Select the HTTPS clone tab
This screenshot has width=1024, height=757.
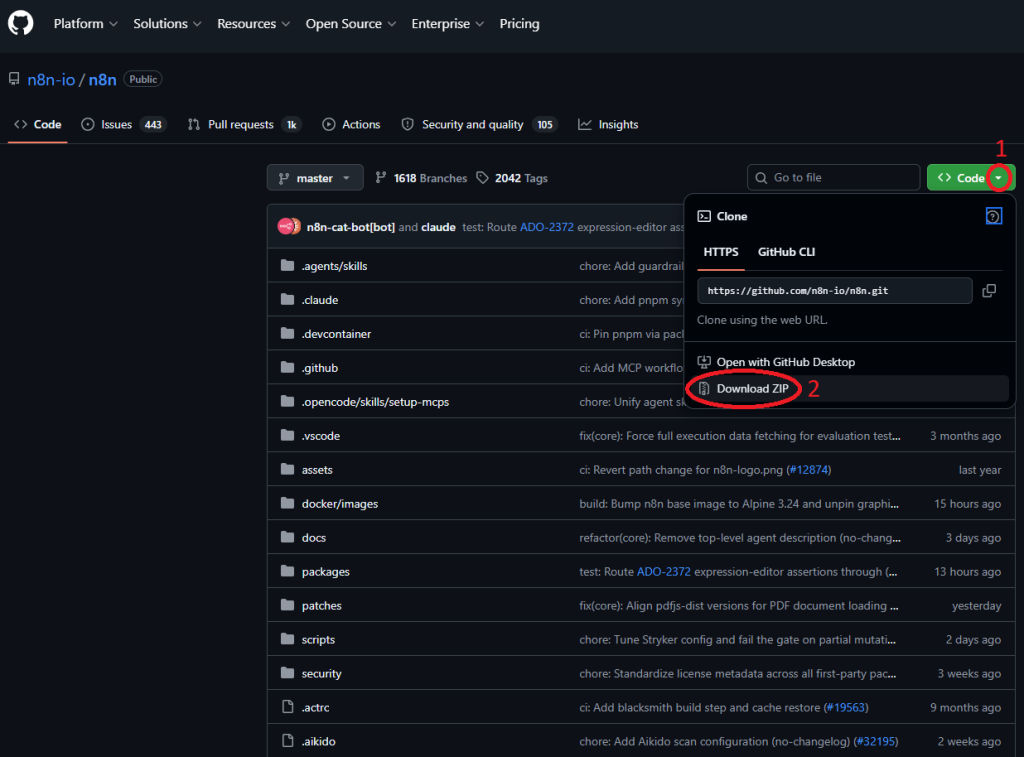[720, 251]
